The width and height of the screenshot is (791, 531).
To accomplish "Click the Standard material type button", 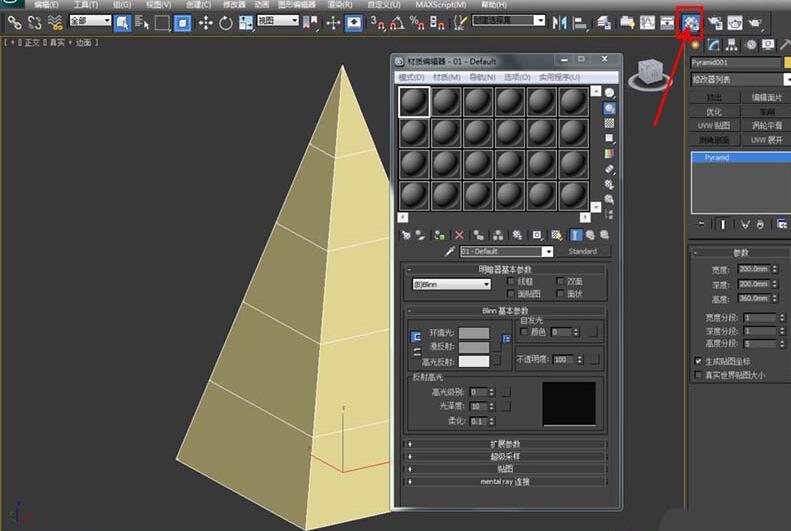I will tap(583, 251).
